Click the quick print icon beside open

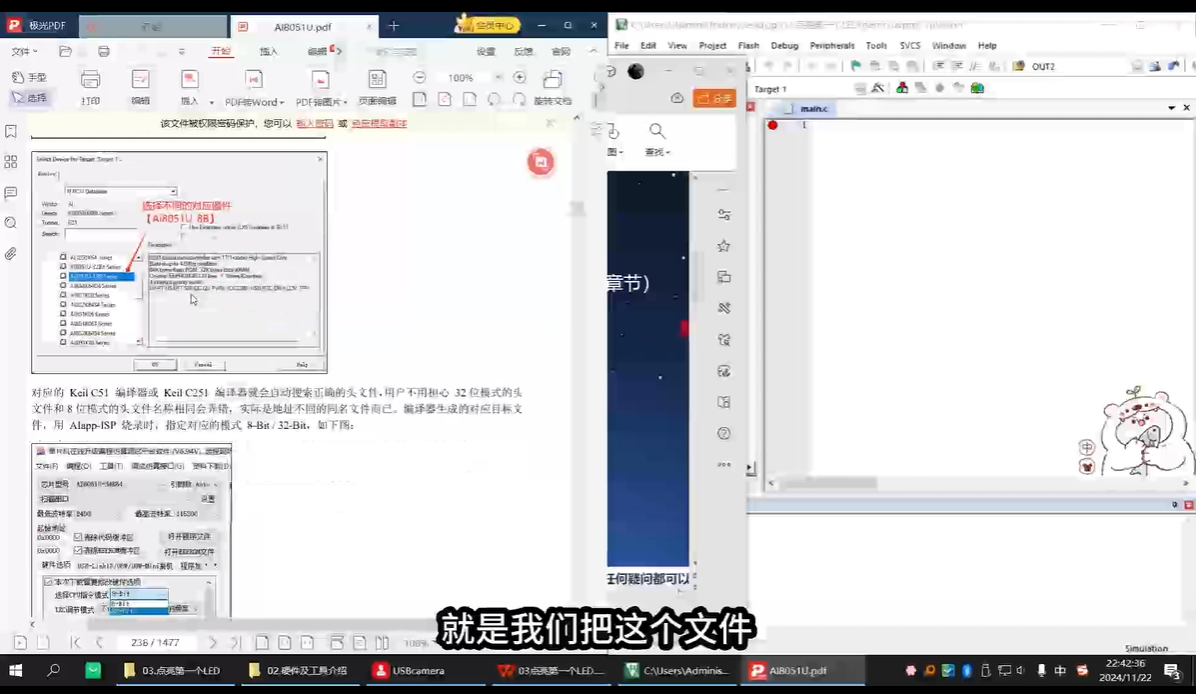pyautogui.click(x=104, y=51)
